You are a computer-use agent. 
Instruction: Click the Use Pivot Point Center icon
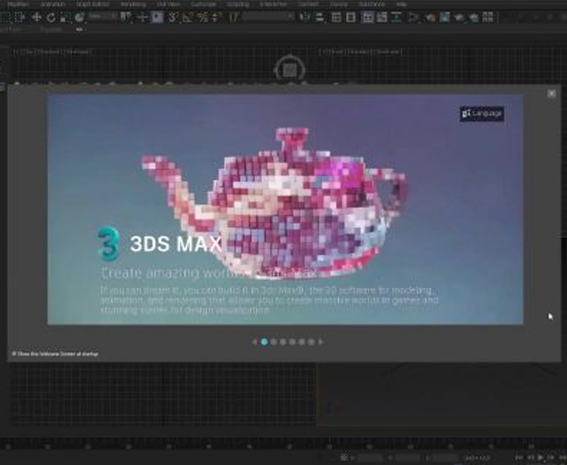pos(126,17)
